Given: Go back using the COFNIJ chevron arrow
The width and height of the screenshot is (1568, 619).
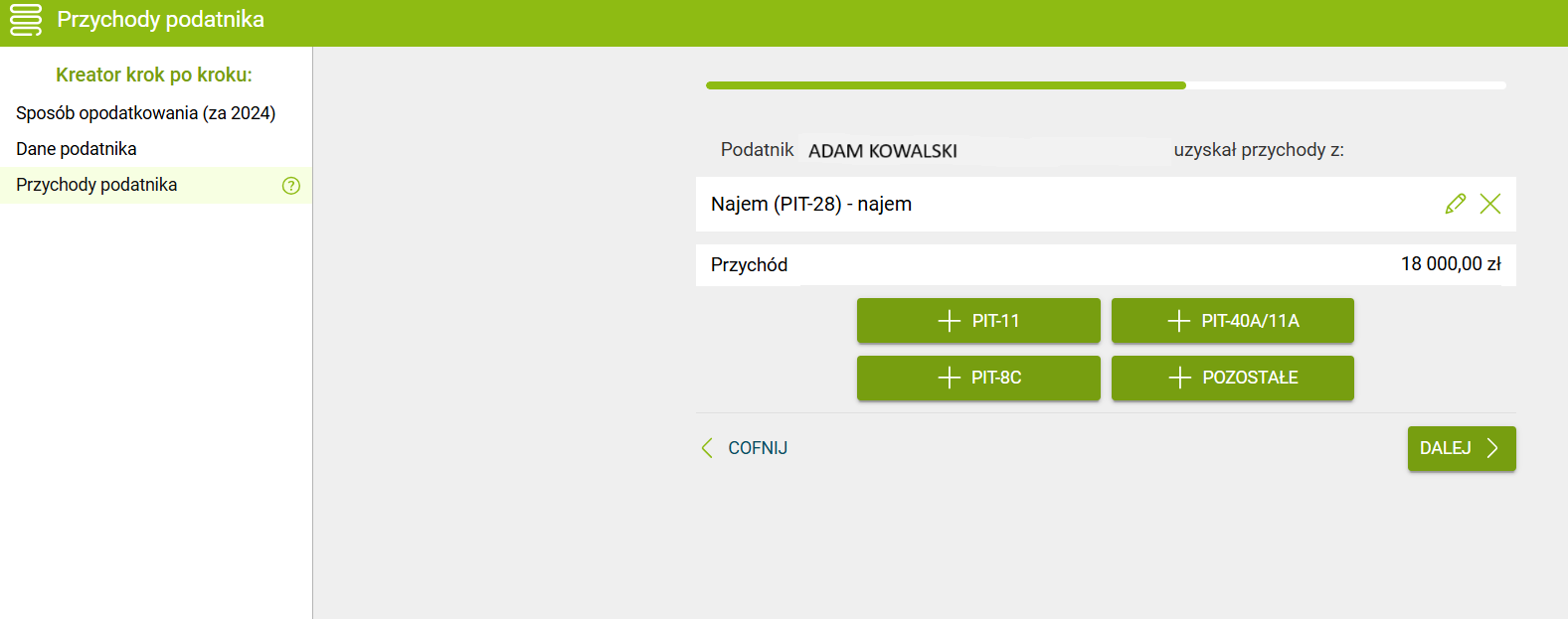Looking at the screenshot, I should 707,448.
